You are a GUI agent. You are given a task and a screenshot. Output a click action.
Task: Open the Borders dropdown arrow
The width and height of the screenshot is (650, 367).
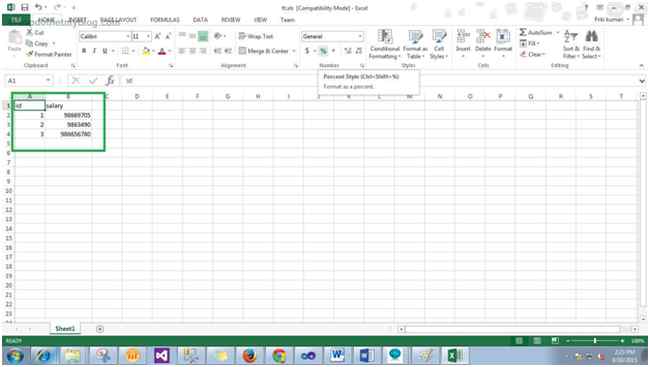coord(133,51)
